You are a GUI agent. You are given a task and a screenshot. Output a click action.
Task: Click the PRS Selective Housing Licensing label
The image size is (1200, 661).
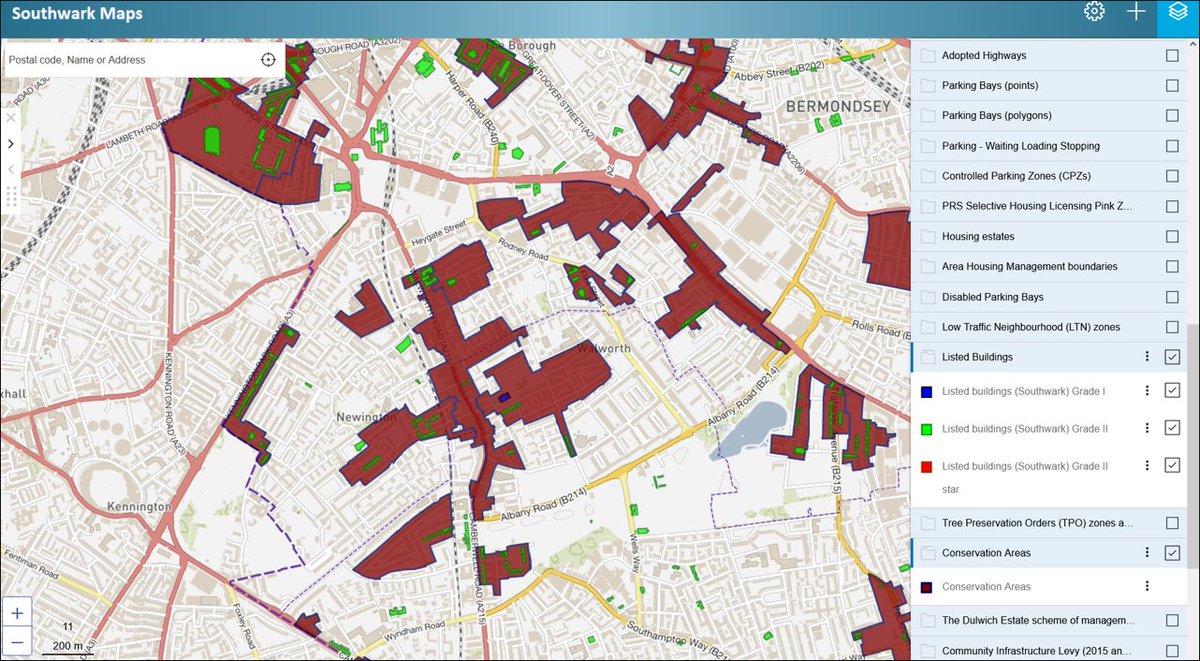pyautogui.click(x=1037, y=207)
